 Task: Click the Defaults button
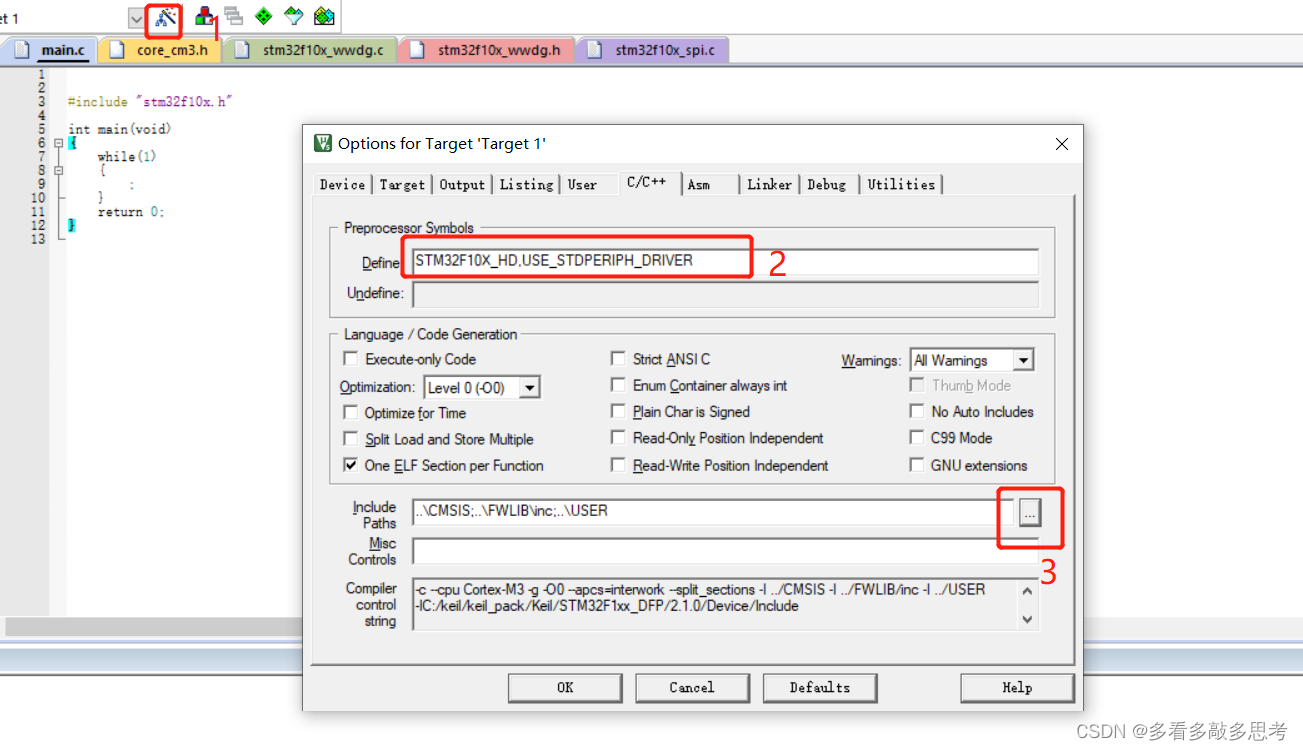(820, 687)
